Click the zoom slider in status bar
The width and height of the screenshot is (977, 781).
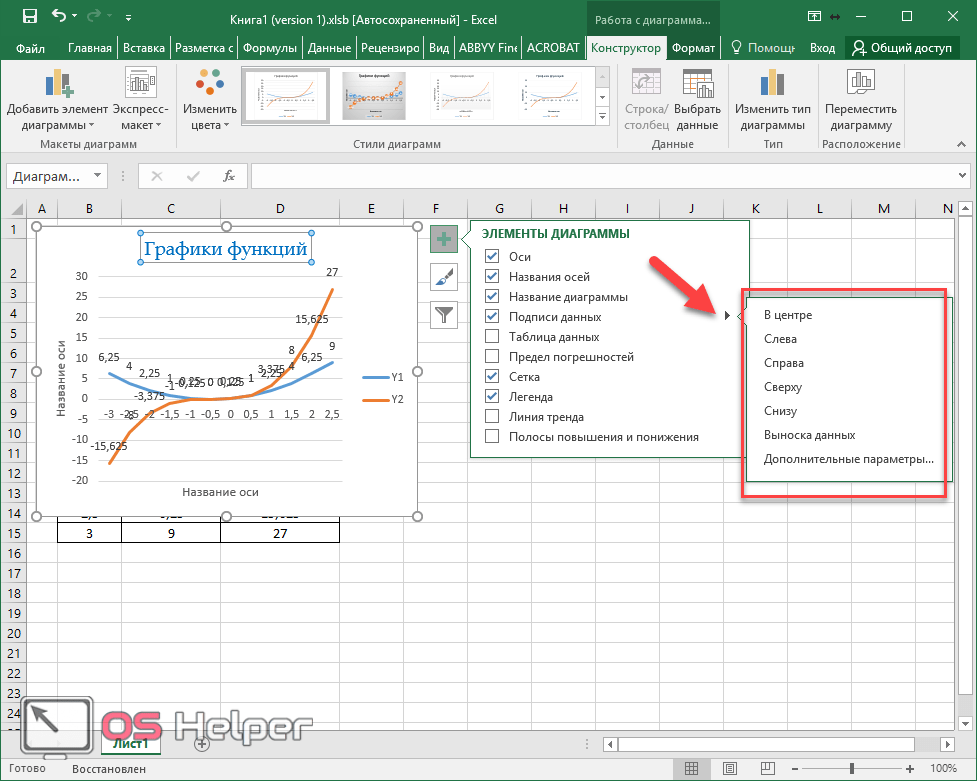tap(852, 768)
